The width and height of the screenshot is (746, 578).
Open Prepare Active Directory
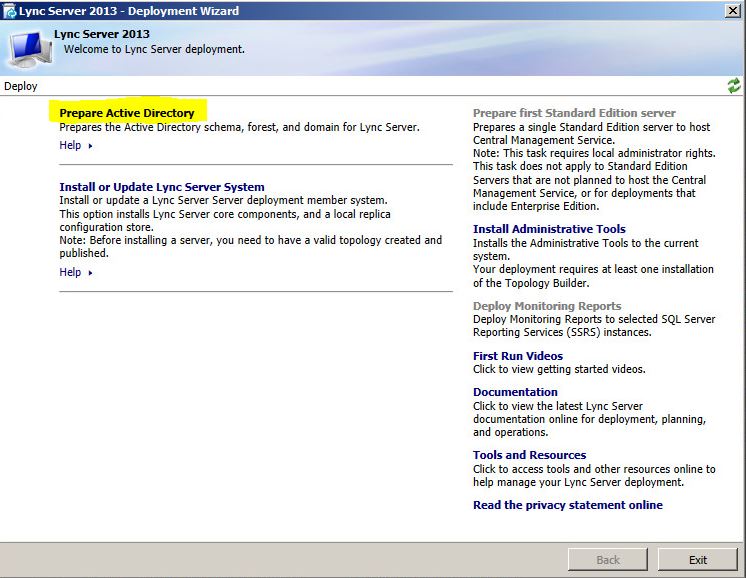pyautogui.click(x=127, y=113)
